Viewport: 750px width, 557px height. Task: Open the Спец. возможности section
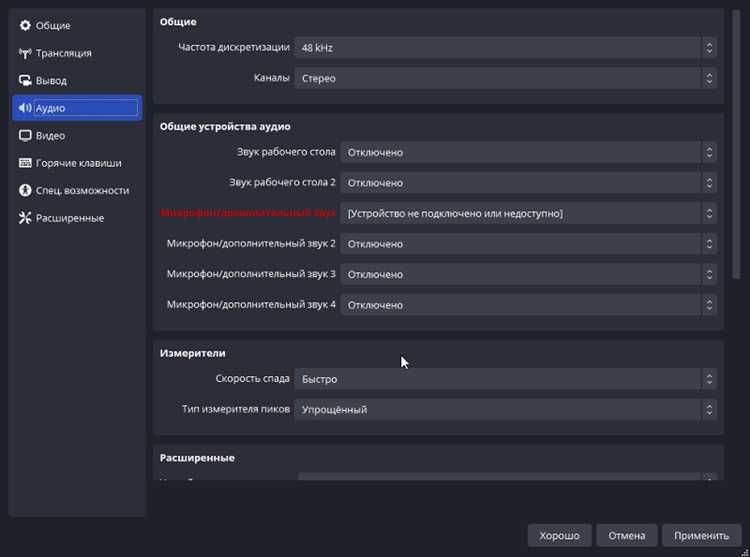[x=77, y=190]
